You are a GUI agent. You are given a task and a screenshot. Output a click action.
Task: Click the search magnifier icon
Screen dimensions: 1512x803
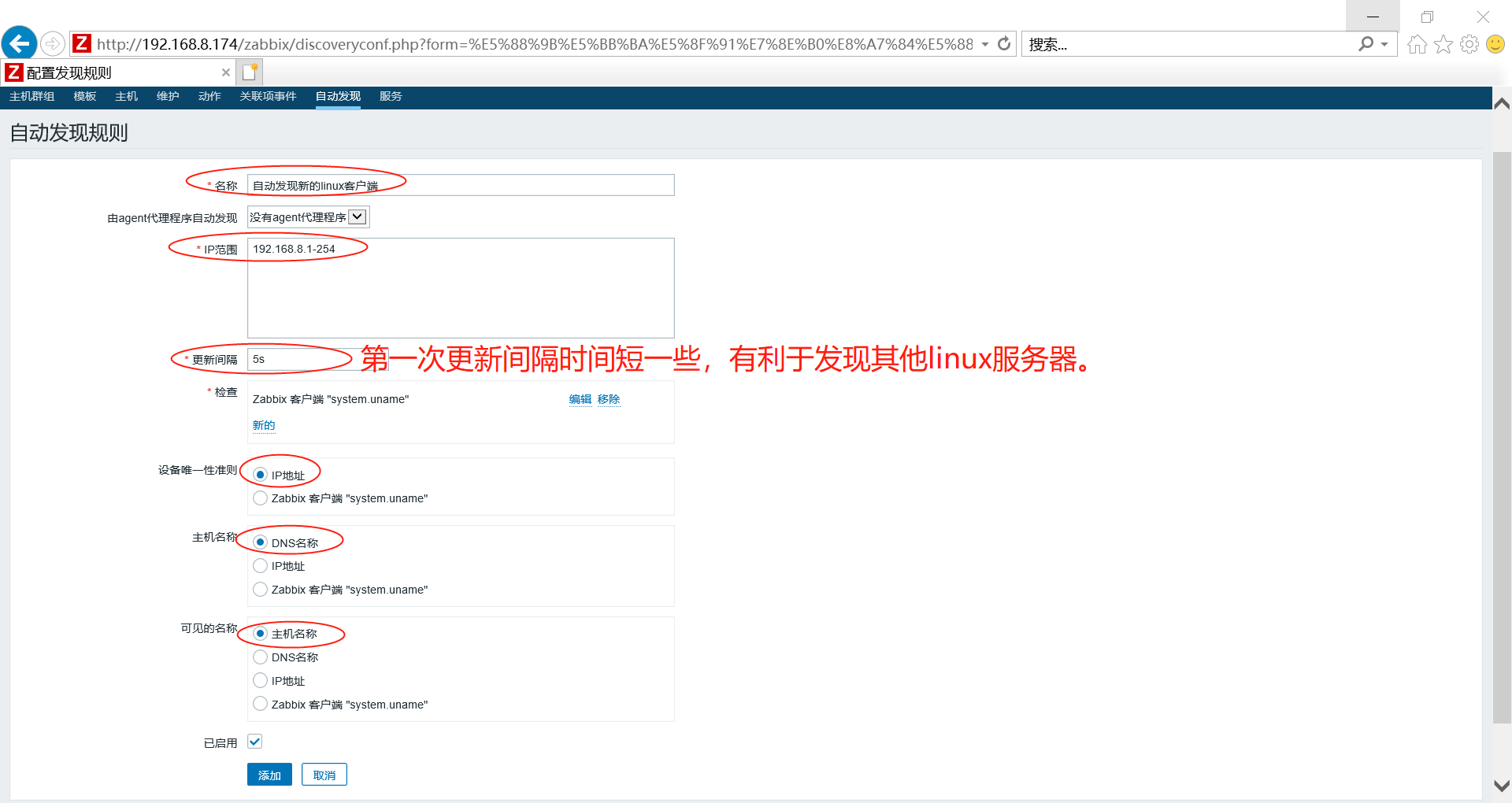(x=1366, y=44)
